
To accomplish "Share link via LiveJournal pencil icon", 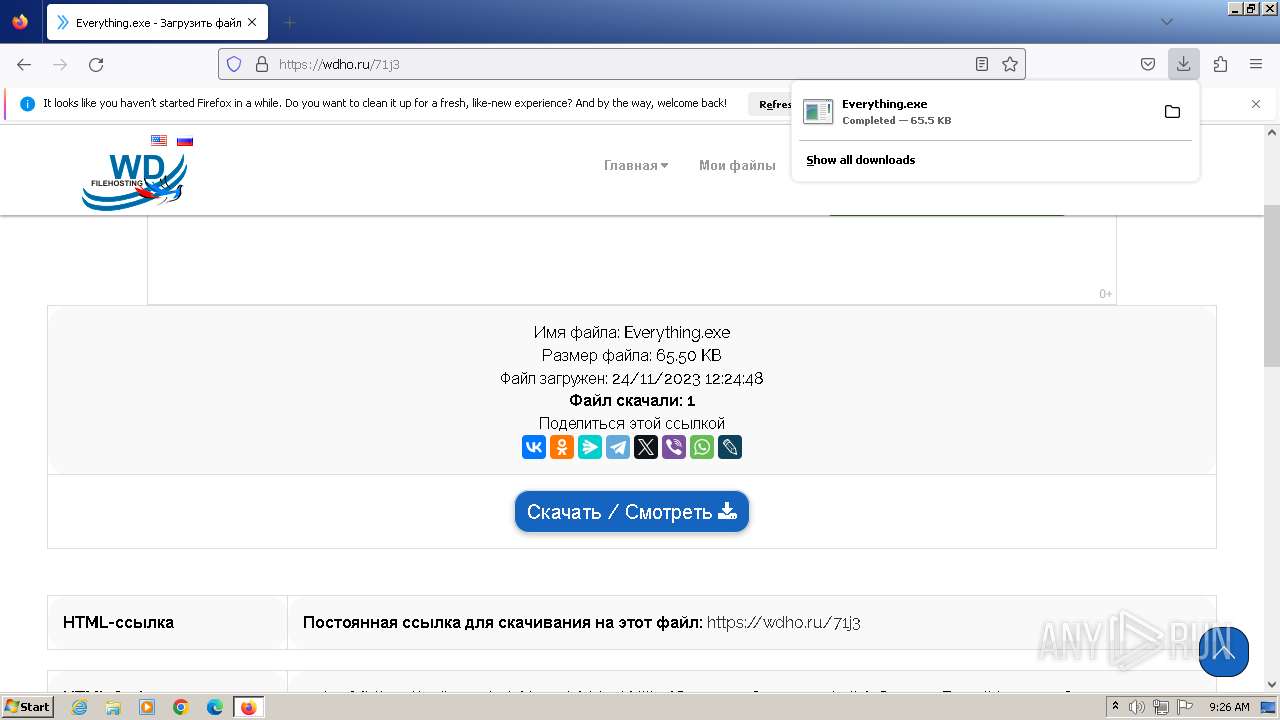I will pyautogui.click(x=730, y=447).
